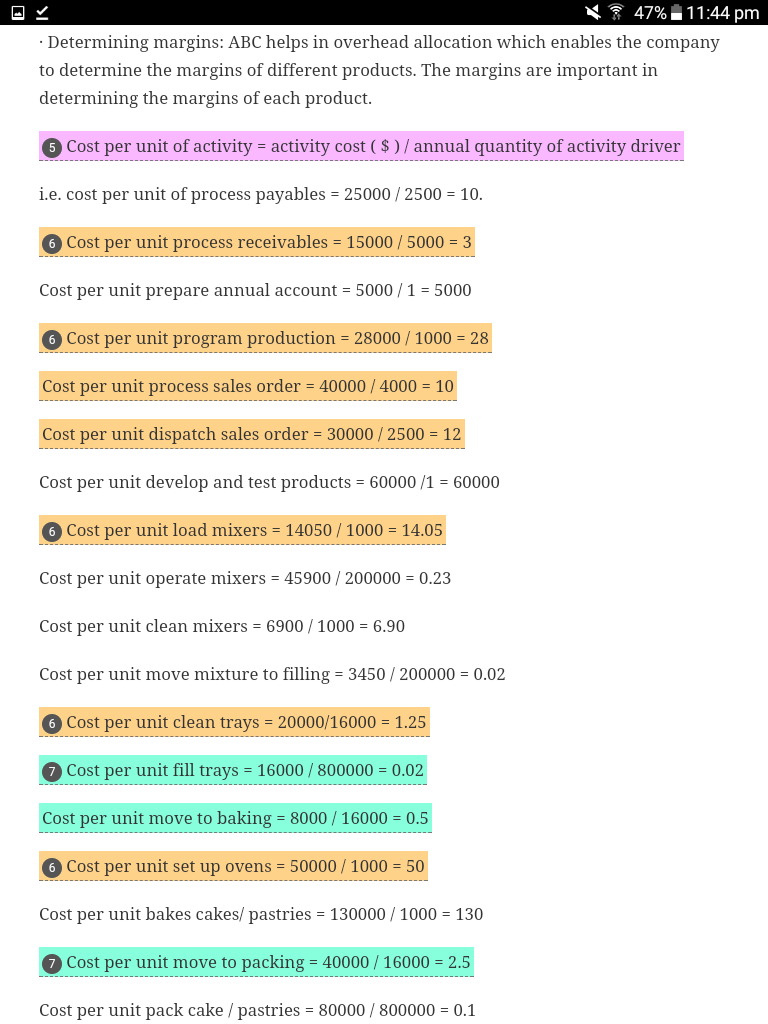Tap the bakes cakes/pastries calculation line
The width and height of the screenshot is (768, 1024).
(261, 914)
